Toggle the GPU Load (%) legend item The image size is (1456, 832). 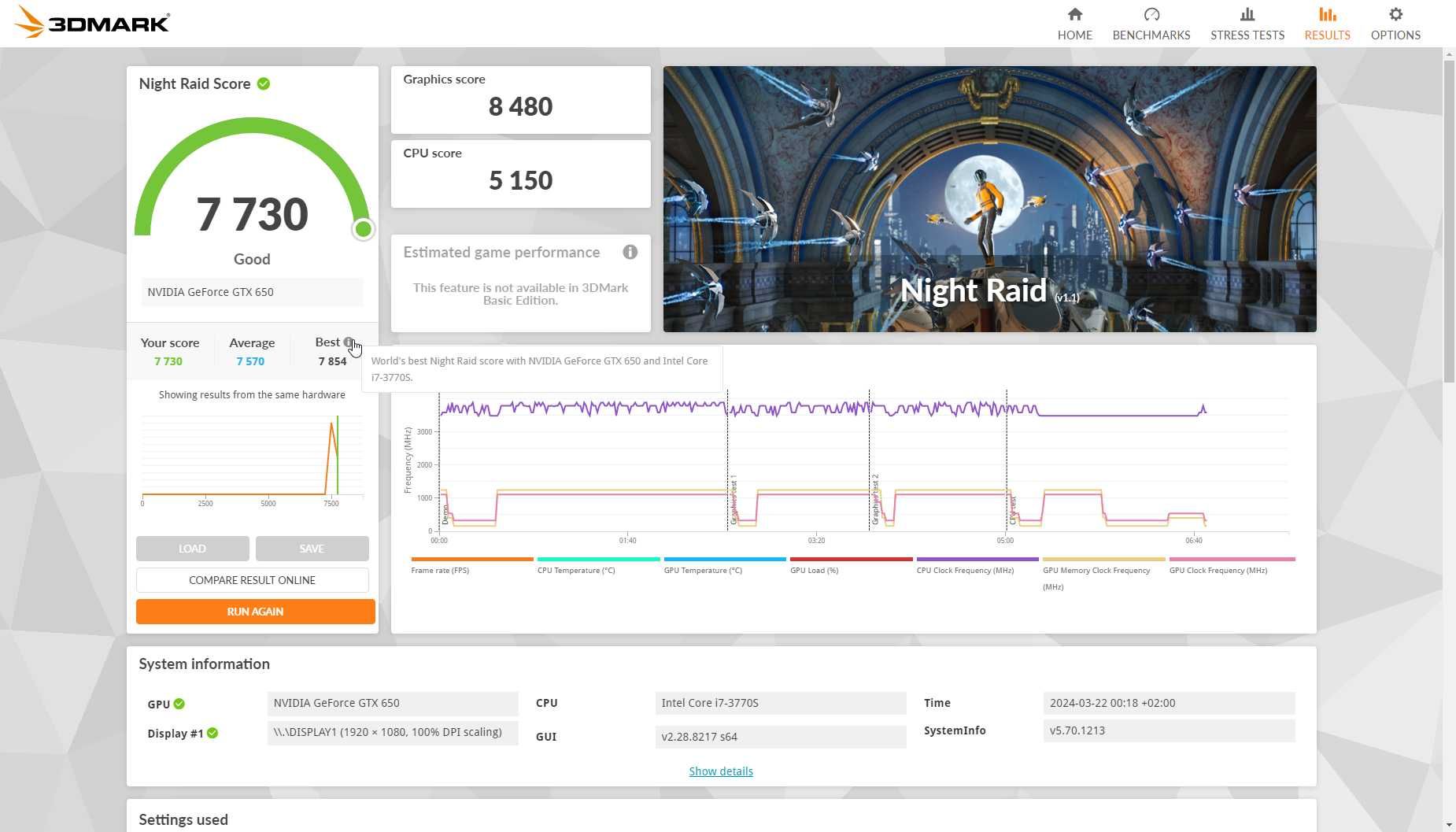(x=851, y=565)
